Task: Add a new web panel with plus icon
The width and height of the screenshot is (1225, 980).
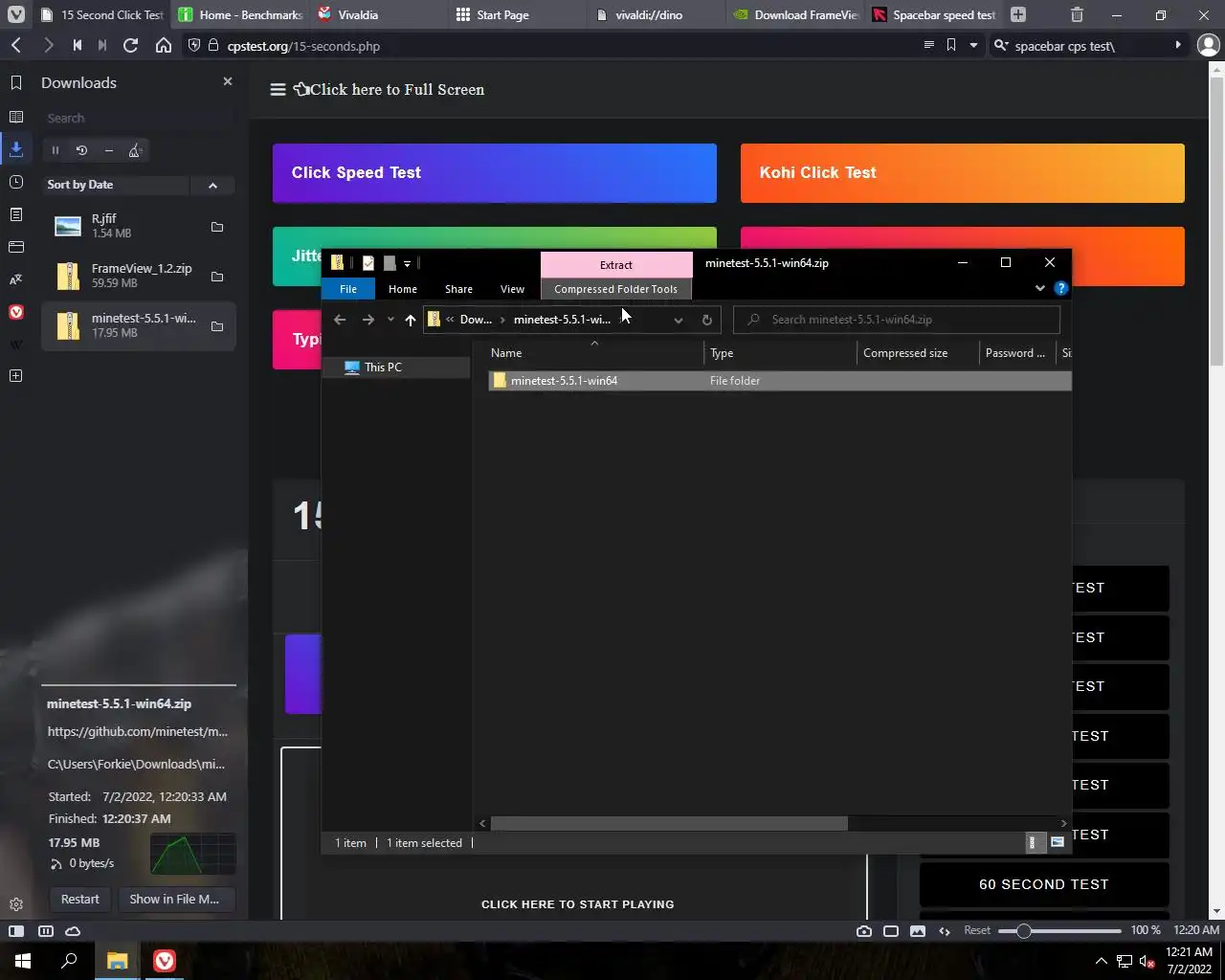Action: [16, 376]
